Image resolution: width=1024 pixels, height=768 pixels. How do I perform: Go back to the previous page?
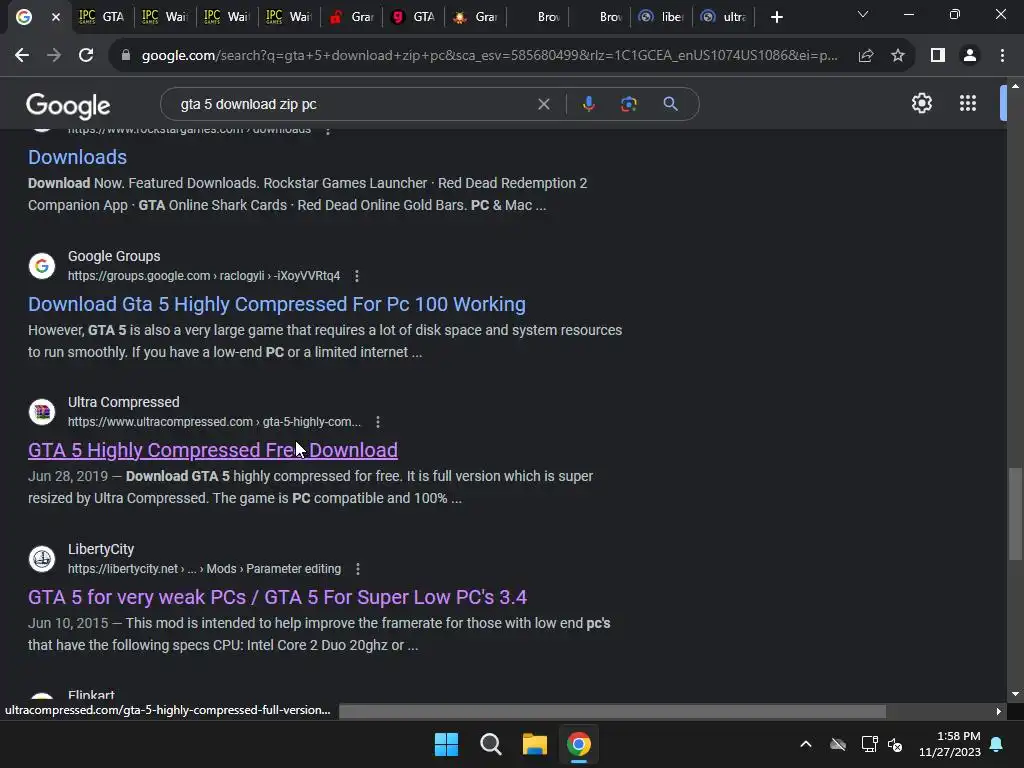[x=22, y=56]
